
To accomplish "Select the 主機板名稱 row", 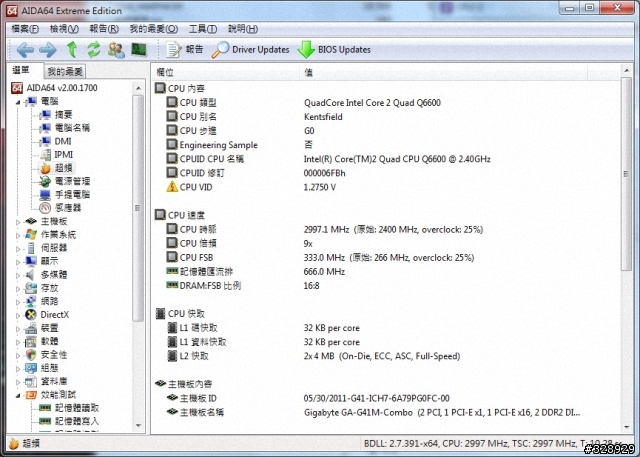I will tap(385, 413).
